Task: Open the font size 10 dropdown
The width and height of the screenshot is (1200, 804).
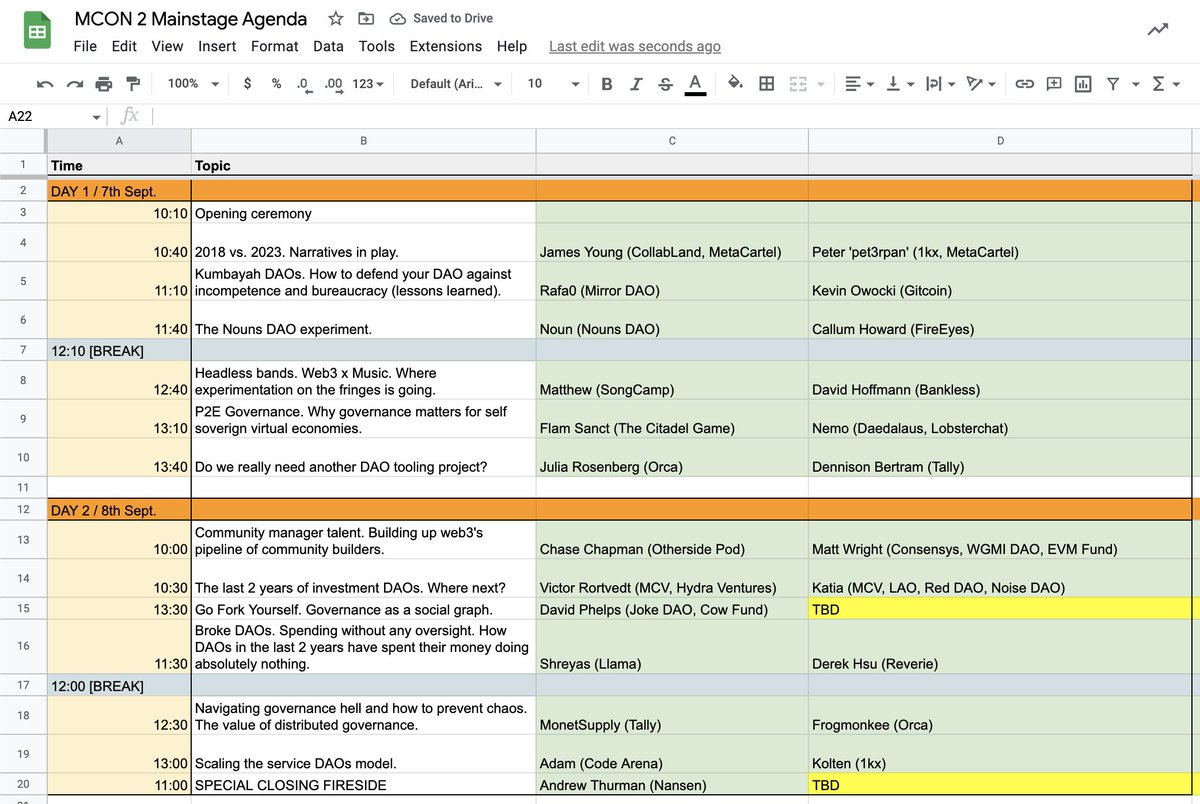Action: point(553,84)
